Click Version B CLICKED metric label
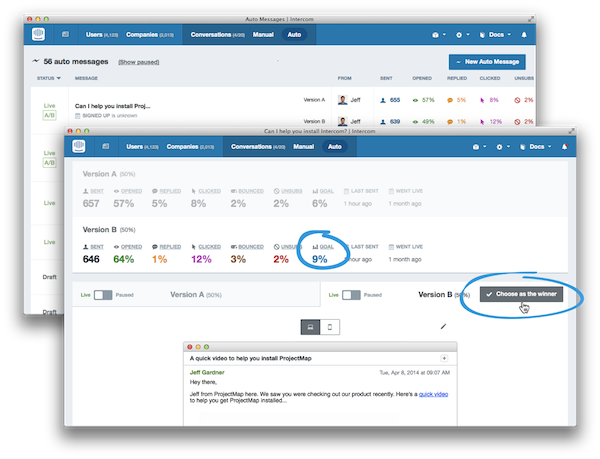 (x=206, y=247)
